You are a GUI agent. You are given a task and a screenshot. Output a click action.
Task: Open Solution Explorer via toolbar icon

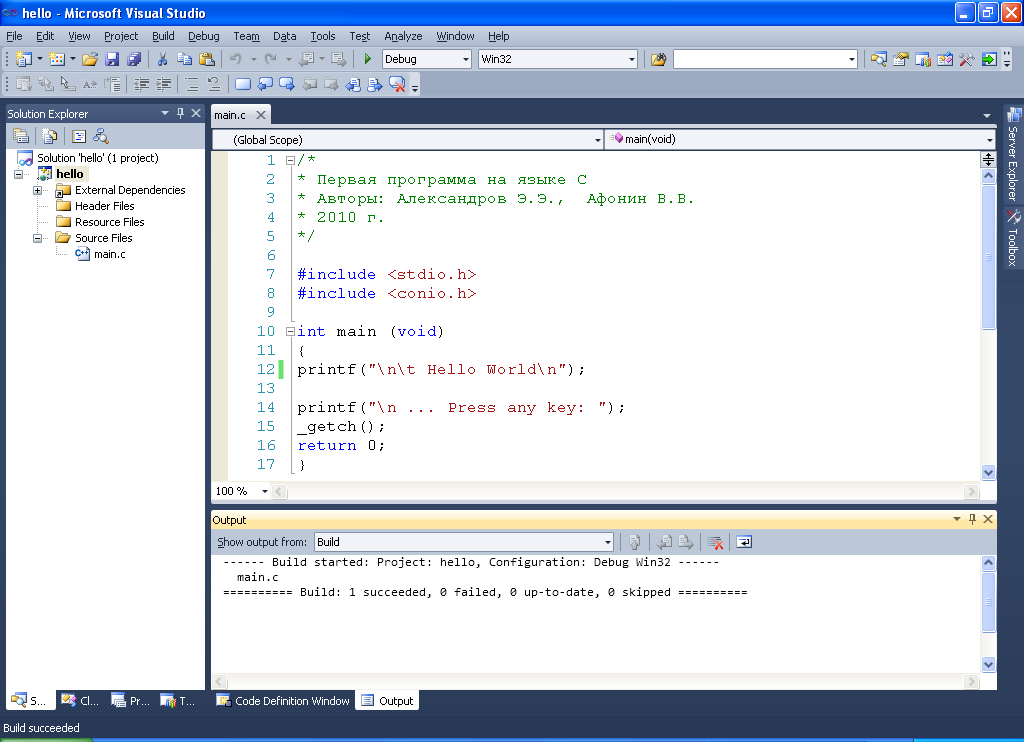(x=878, y=59)
